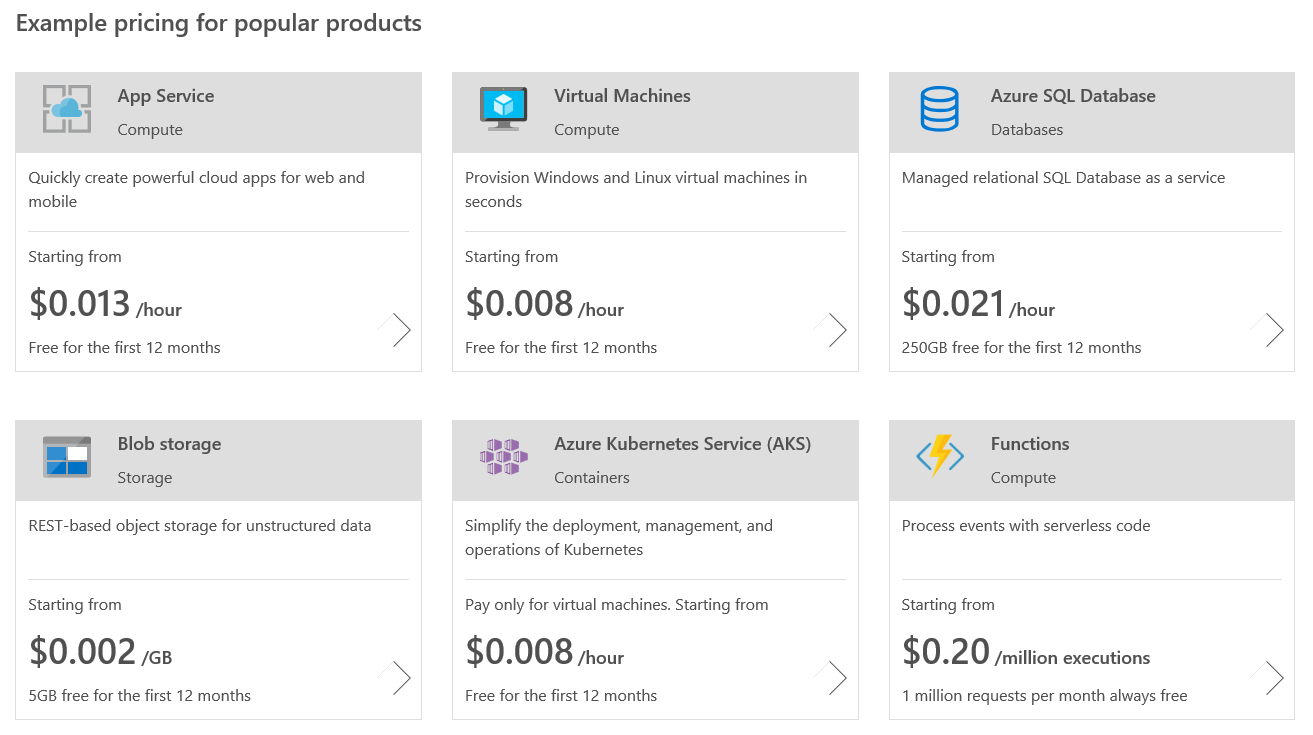Open the Virtual Machines title link
The height and width of the screenshot is (735, 1313).
(x=622, y=96)
